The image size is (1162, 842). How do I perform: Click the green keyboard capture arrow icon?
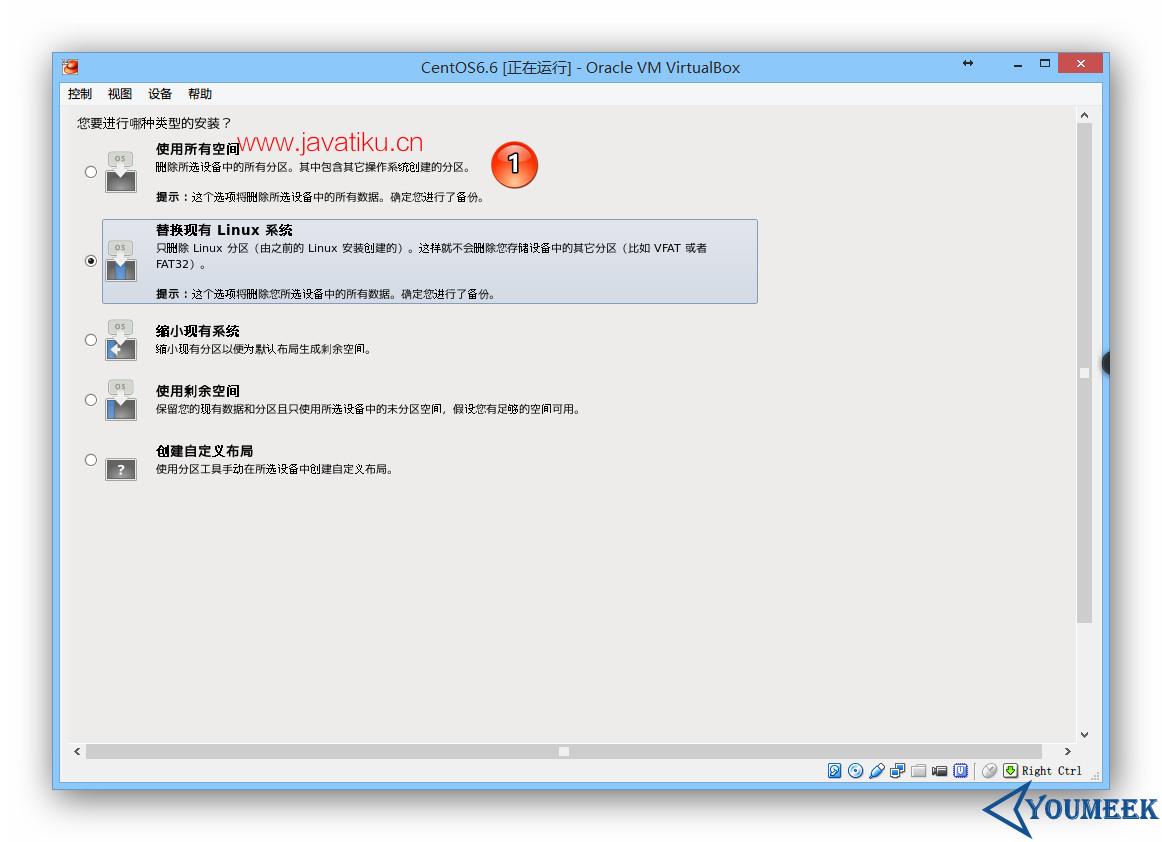(x=1010, y=771)
